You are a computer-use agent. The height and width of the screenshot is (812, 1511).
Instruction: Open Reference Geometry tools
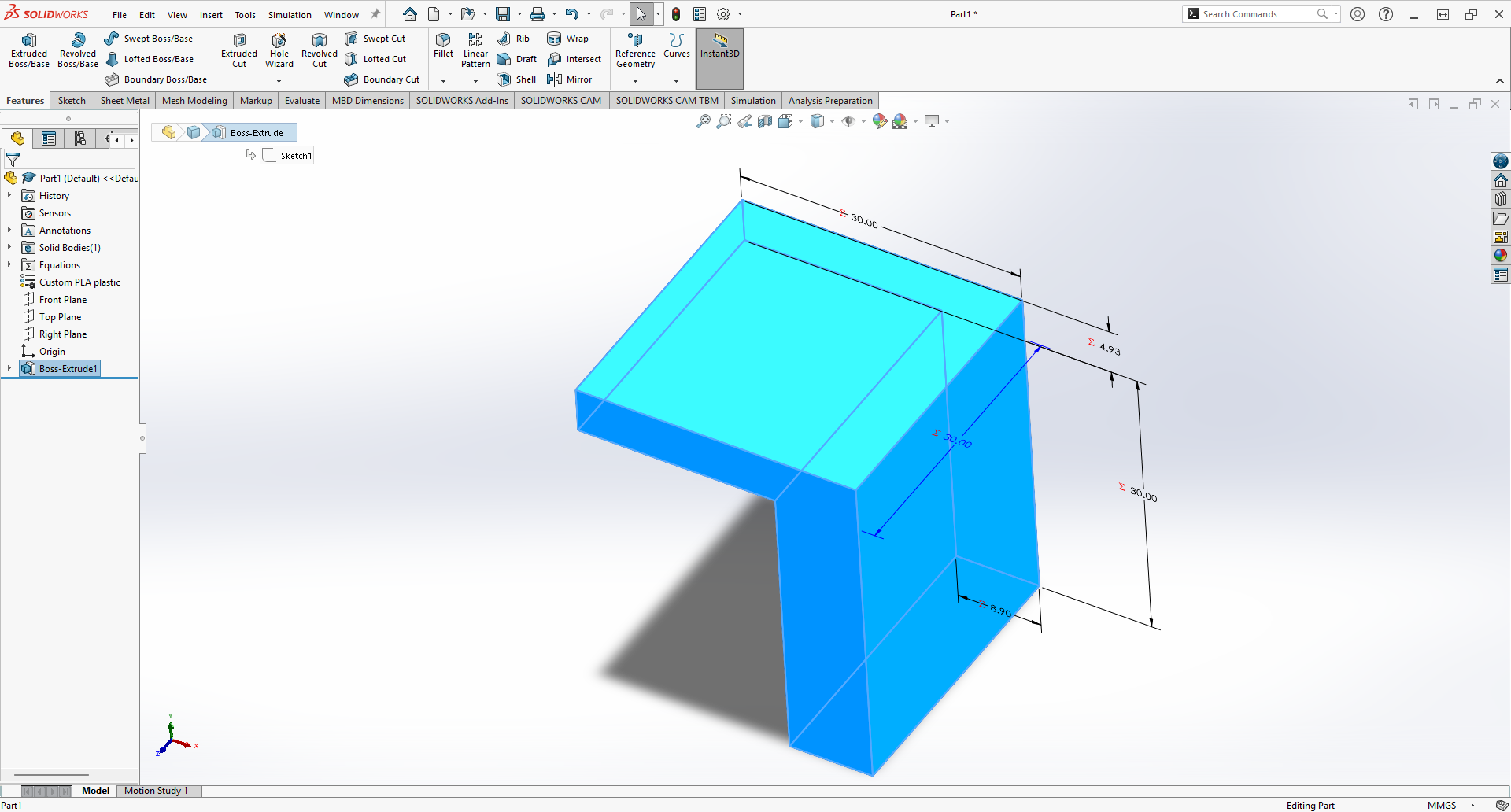tap(635, 50)
